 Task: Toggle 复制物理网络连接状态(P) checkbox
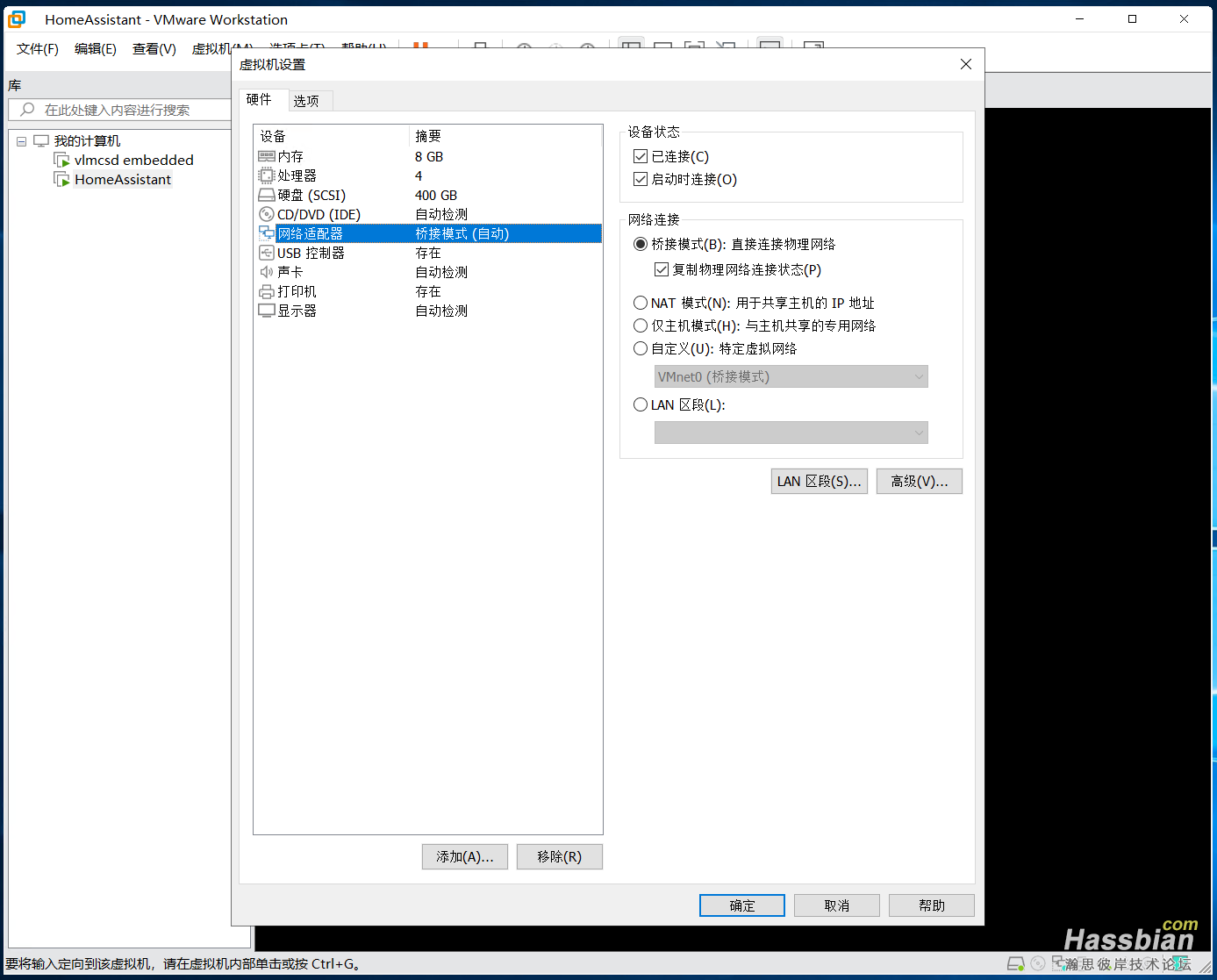coord(662,269)
